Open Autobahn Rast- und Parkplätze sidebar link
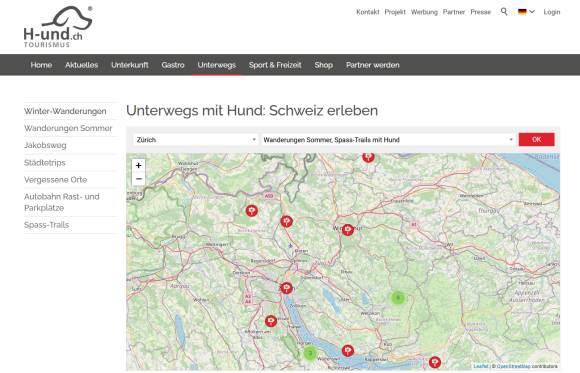 pos(62,202)
